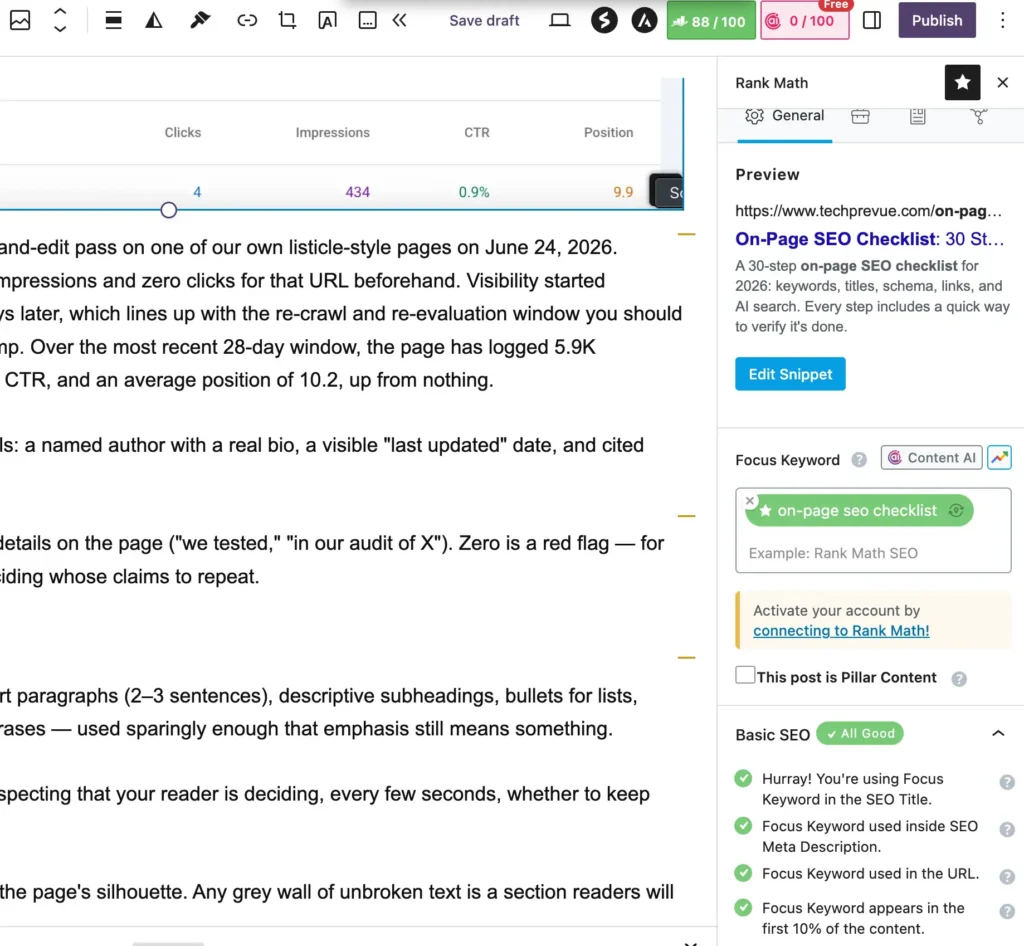
Task: Click the Edit Snippet button
Action: point(790,374)
